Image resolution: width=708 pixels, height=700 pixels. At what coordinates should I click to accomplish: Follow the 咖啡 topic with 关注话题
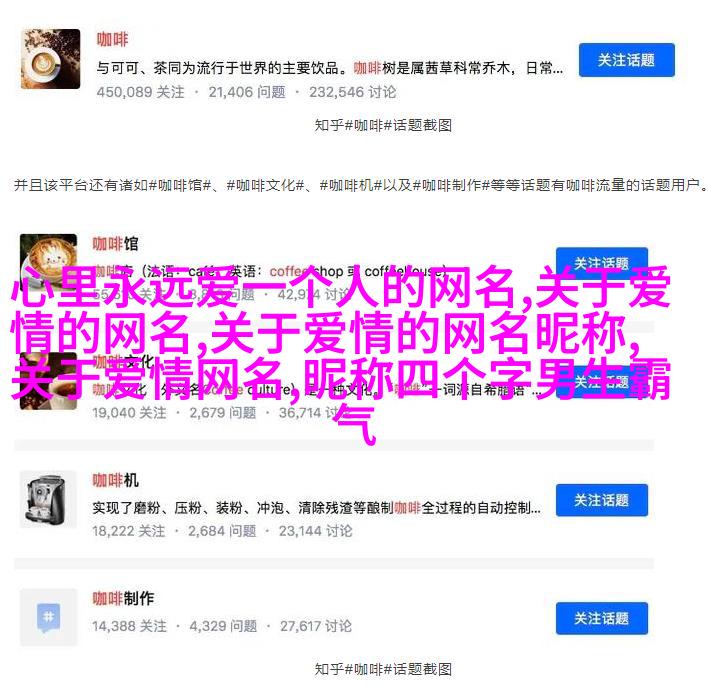click(627, 60)
